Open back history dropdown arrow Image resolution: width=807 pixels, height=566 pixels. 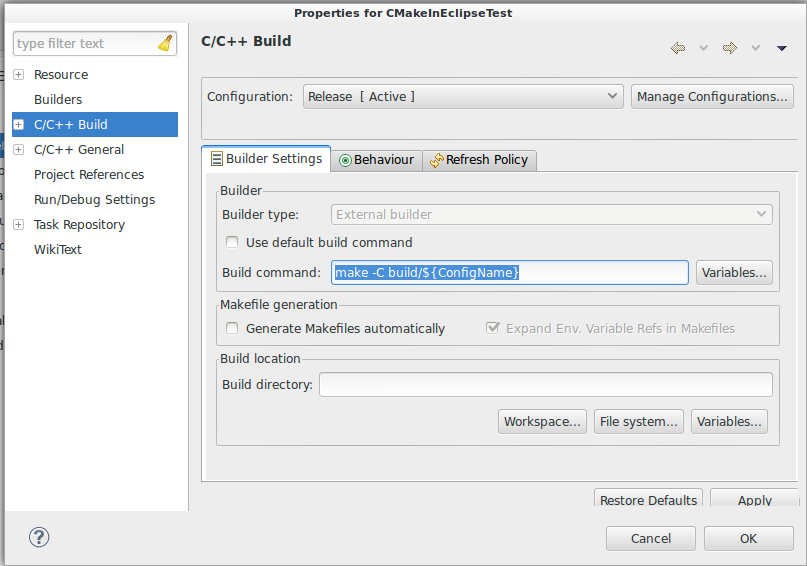click(x=703, y=48)
